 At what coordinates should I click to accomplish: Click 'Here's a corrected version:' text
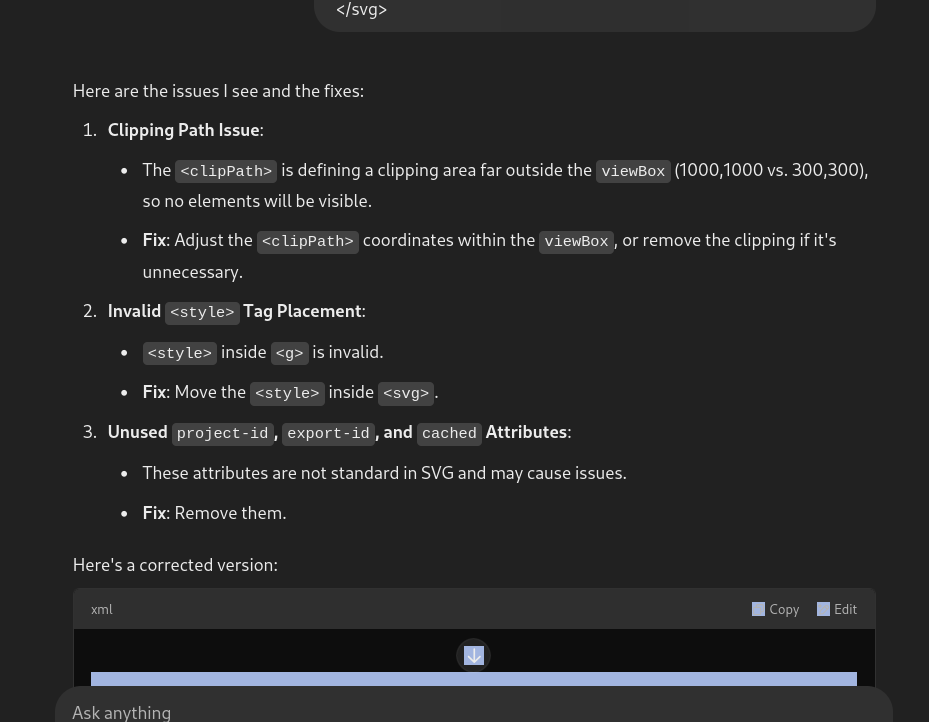click(x=175, y=565)
